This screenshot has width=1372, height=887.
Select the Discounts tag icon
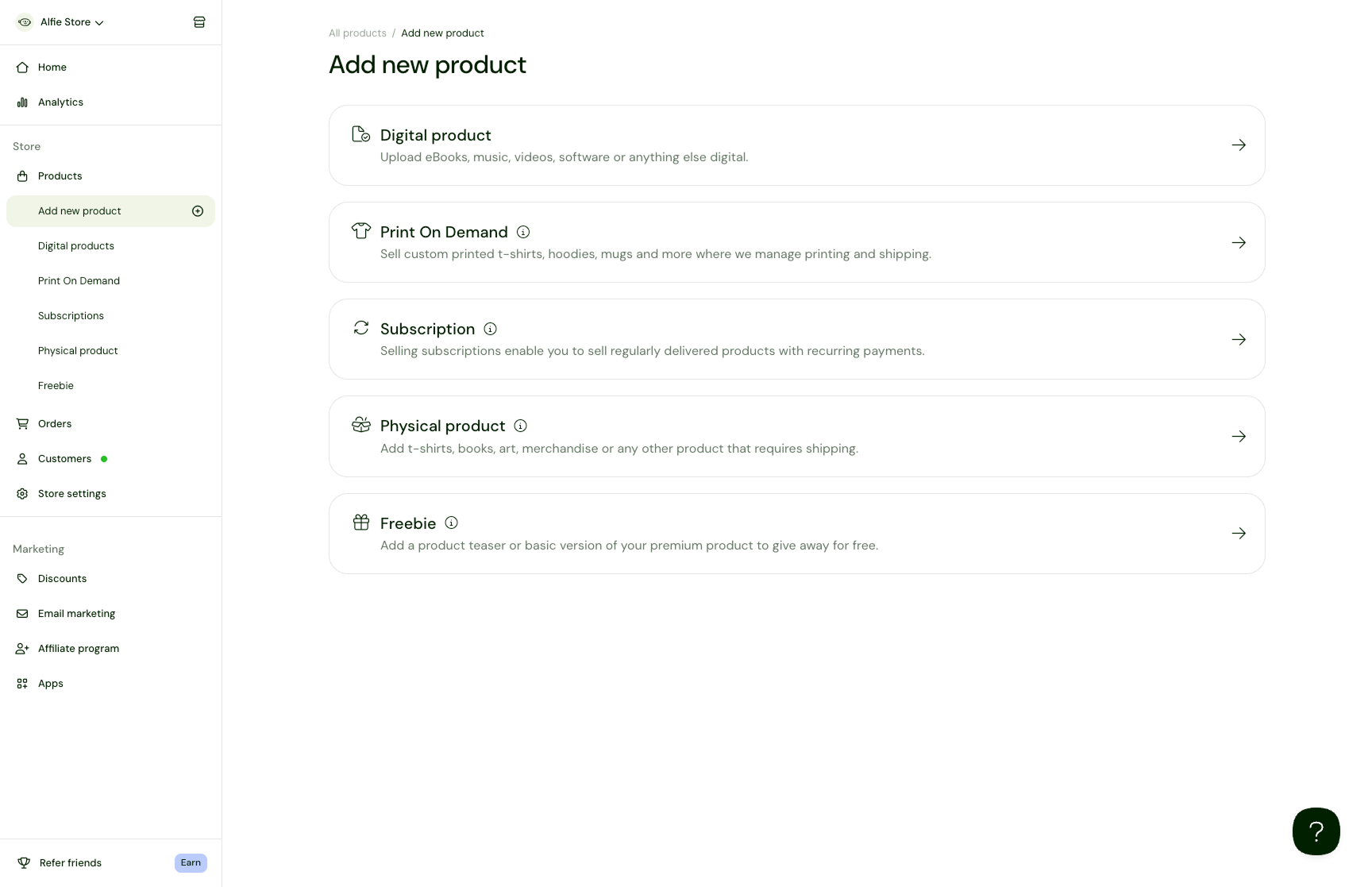click(x=23, y=578)
